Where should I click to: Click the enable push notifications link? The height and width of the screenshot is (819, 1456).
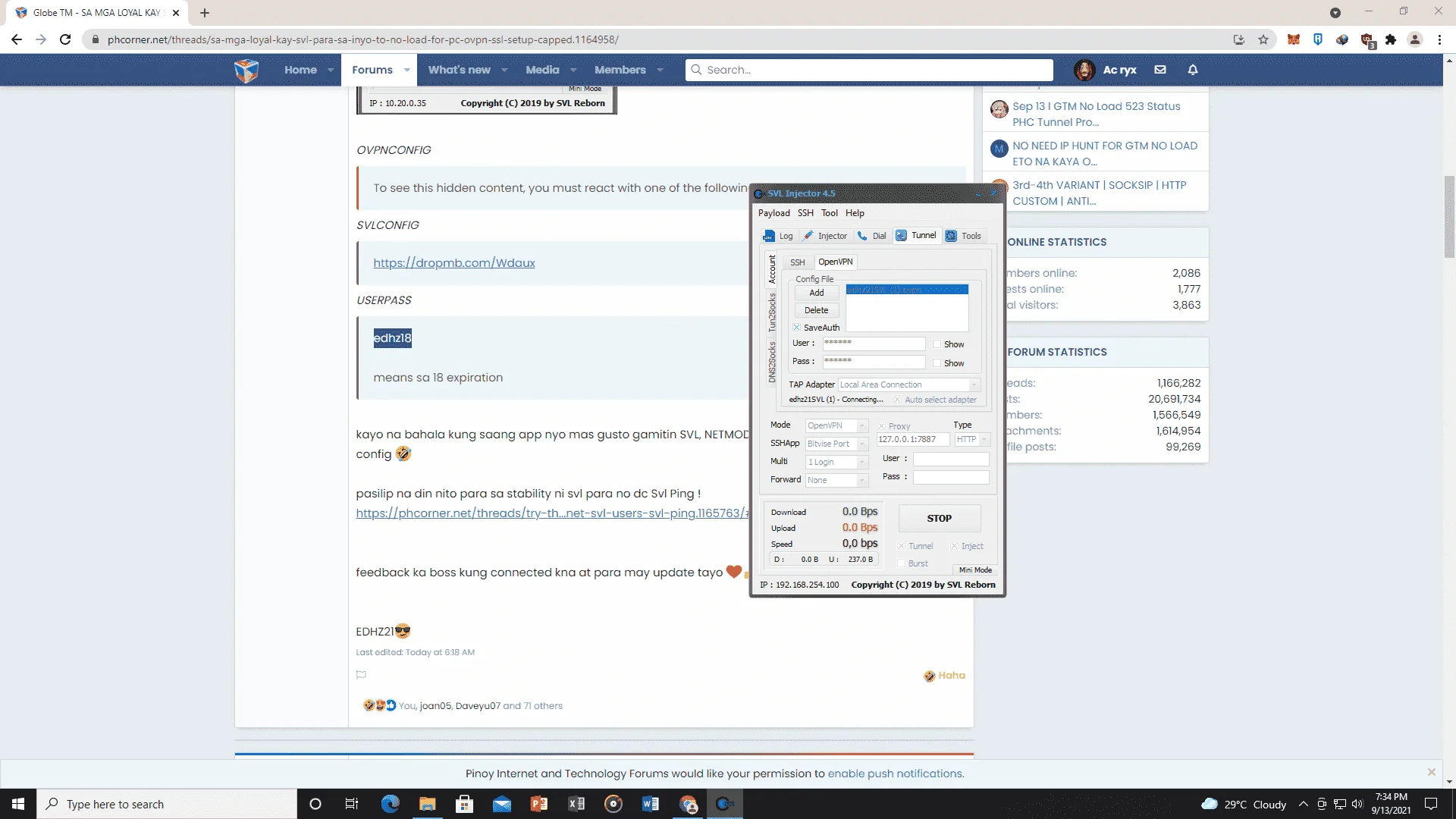[x=895, y=773]
